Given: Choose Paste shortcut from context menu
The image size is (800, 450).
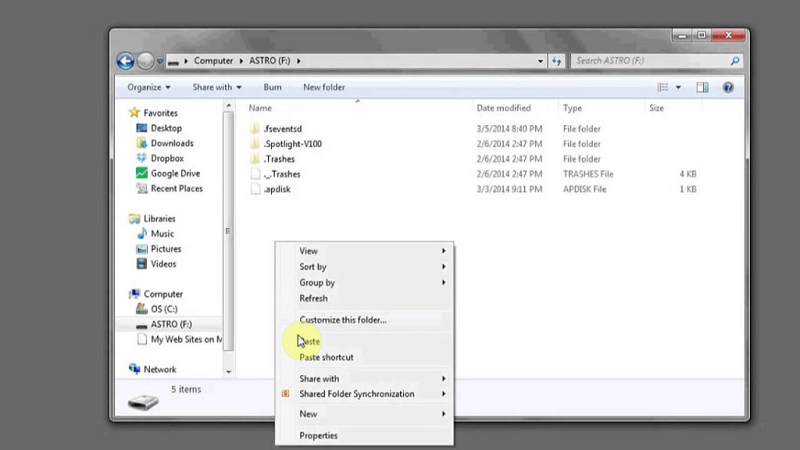Looking at the screenshot, I should pos(326,357).
